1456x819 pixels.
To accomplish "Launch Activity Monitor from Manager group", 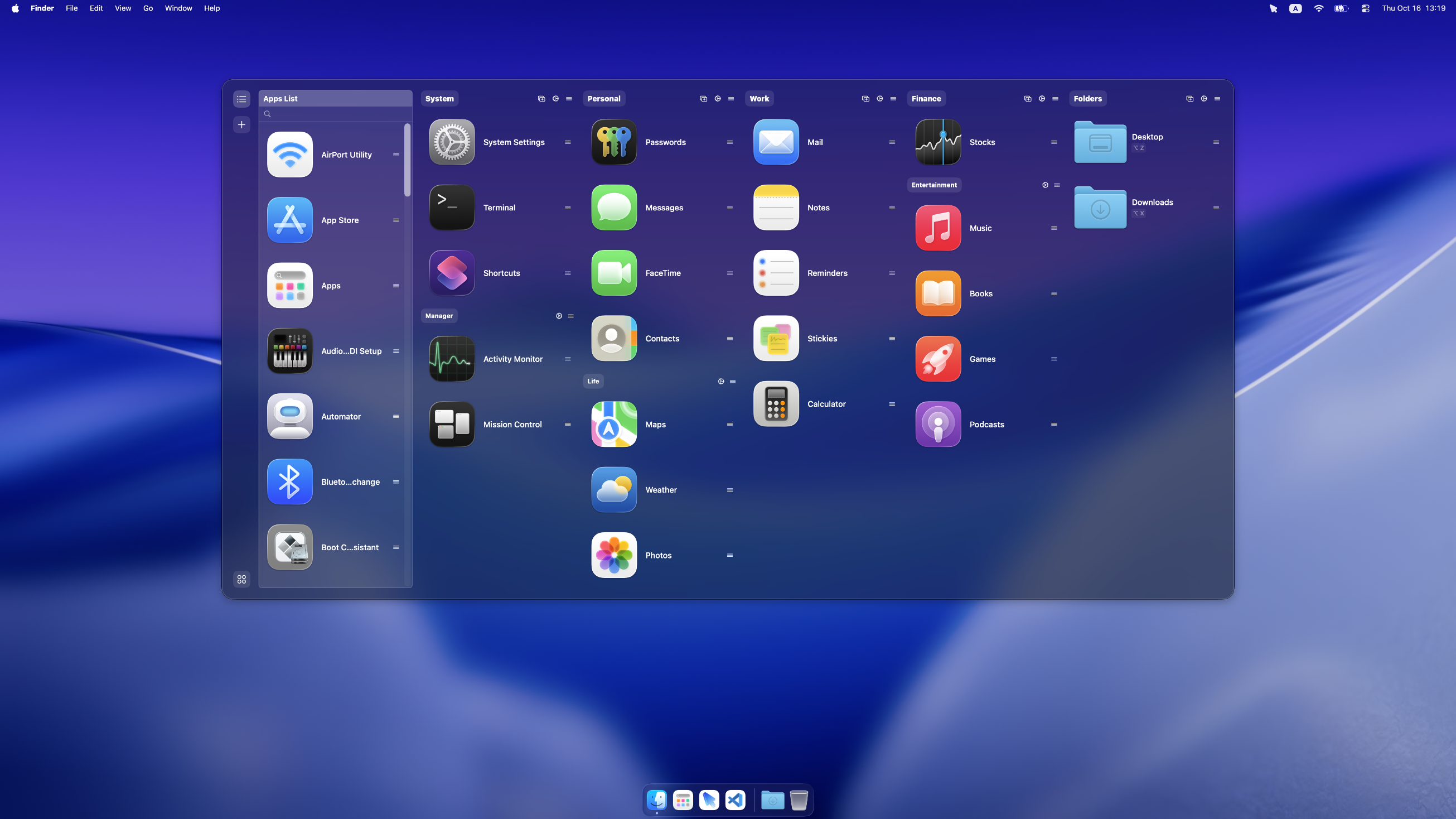I will 452,359.
